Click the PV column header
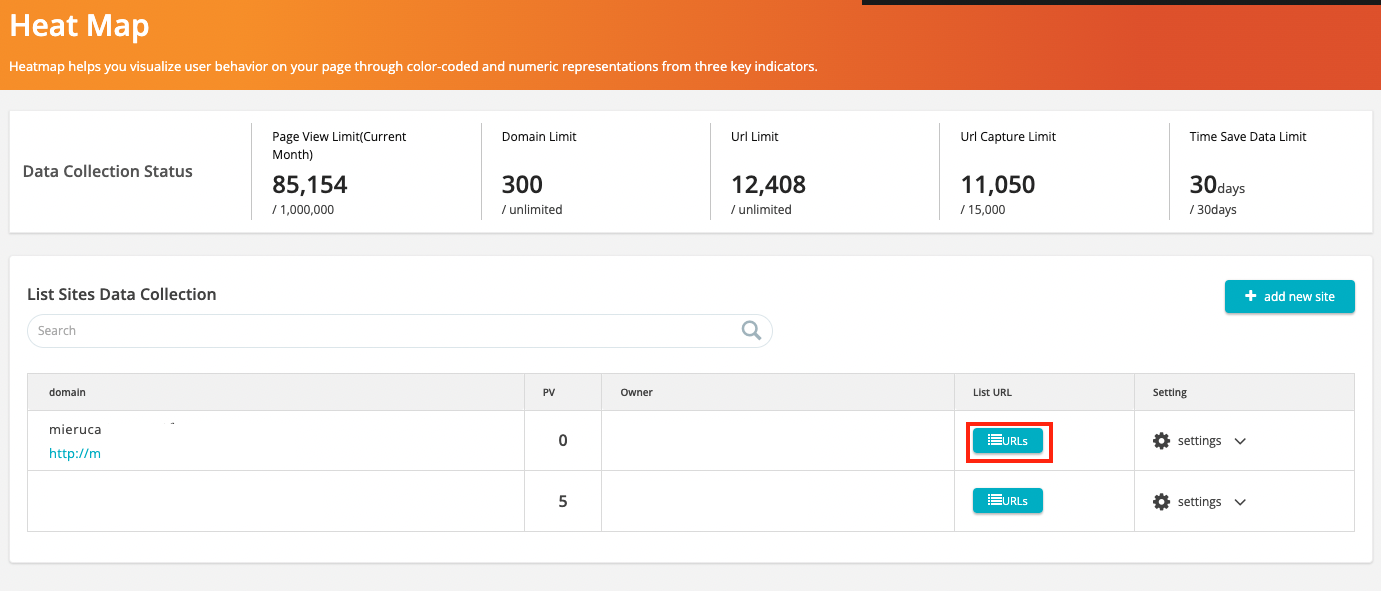1381x591 pixels. pos(549,392)
